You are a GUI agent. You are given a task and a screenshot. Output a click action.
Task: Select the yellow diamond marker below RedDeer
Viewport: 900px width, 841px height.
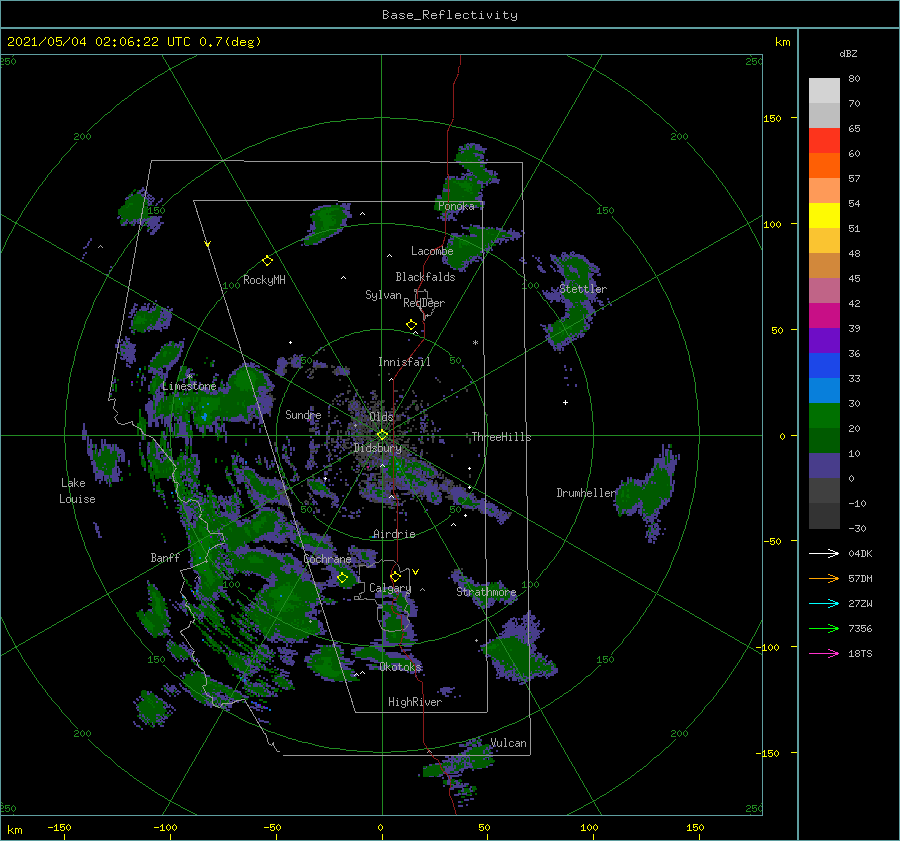click(411, 325)
